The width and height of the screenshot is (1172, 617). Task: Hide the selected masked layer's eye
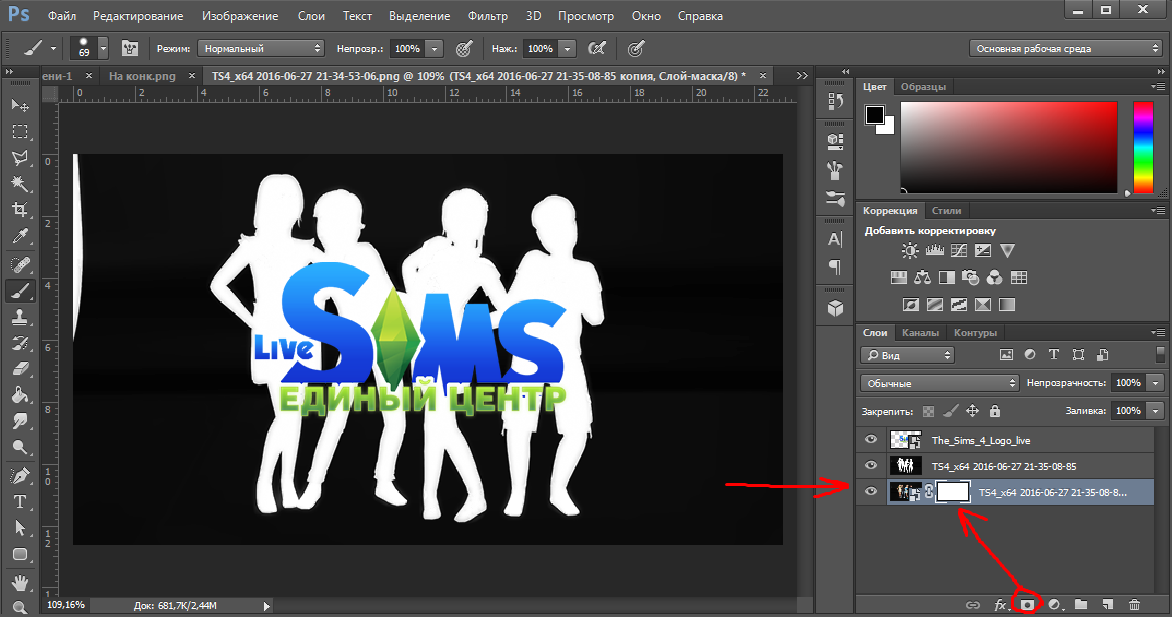click(871, 491)
